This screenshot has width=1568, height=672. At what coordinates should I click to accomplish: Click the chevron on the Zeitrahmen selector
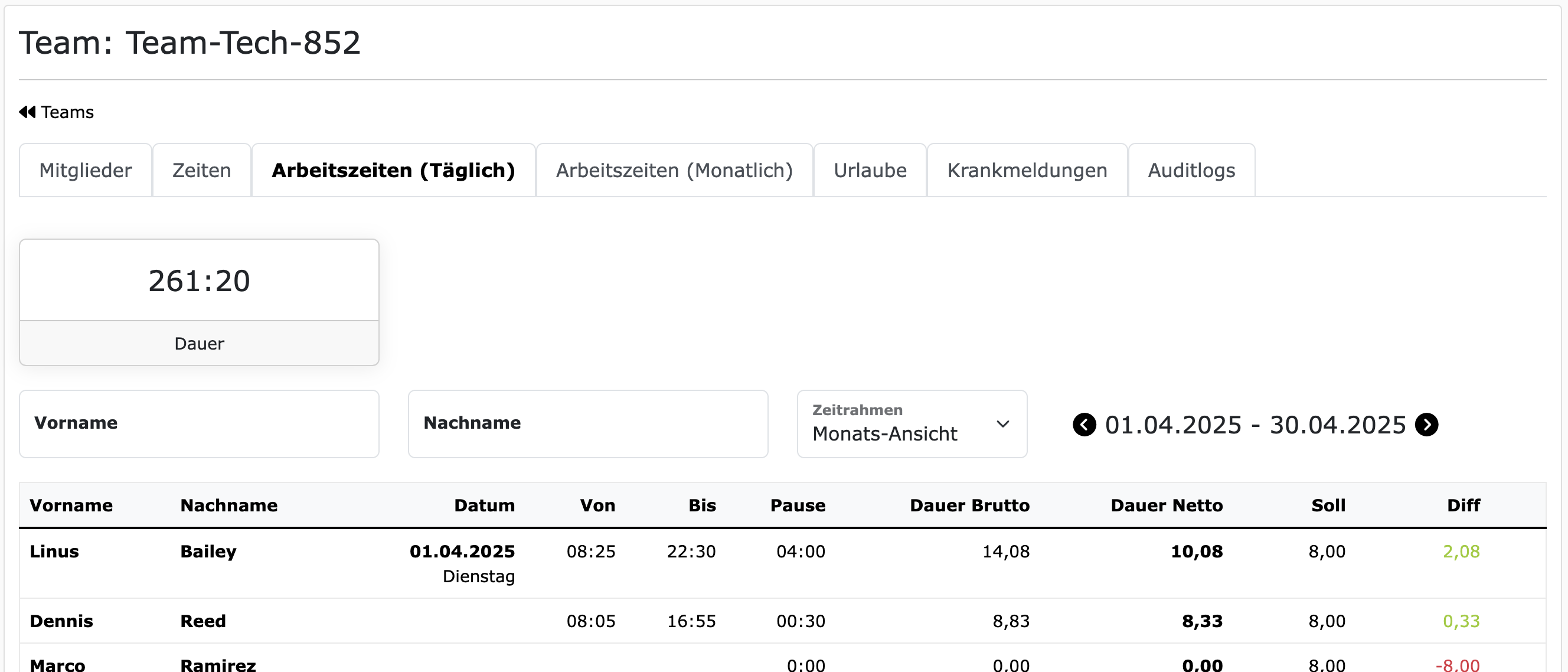(x=1003, y=424)
